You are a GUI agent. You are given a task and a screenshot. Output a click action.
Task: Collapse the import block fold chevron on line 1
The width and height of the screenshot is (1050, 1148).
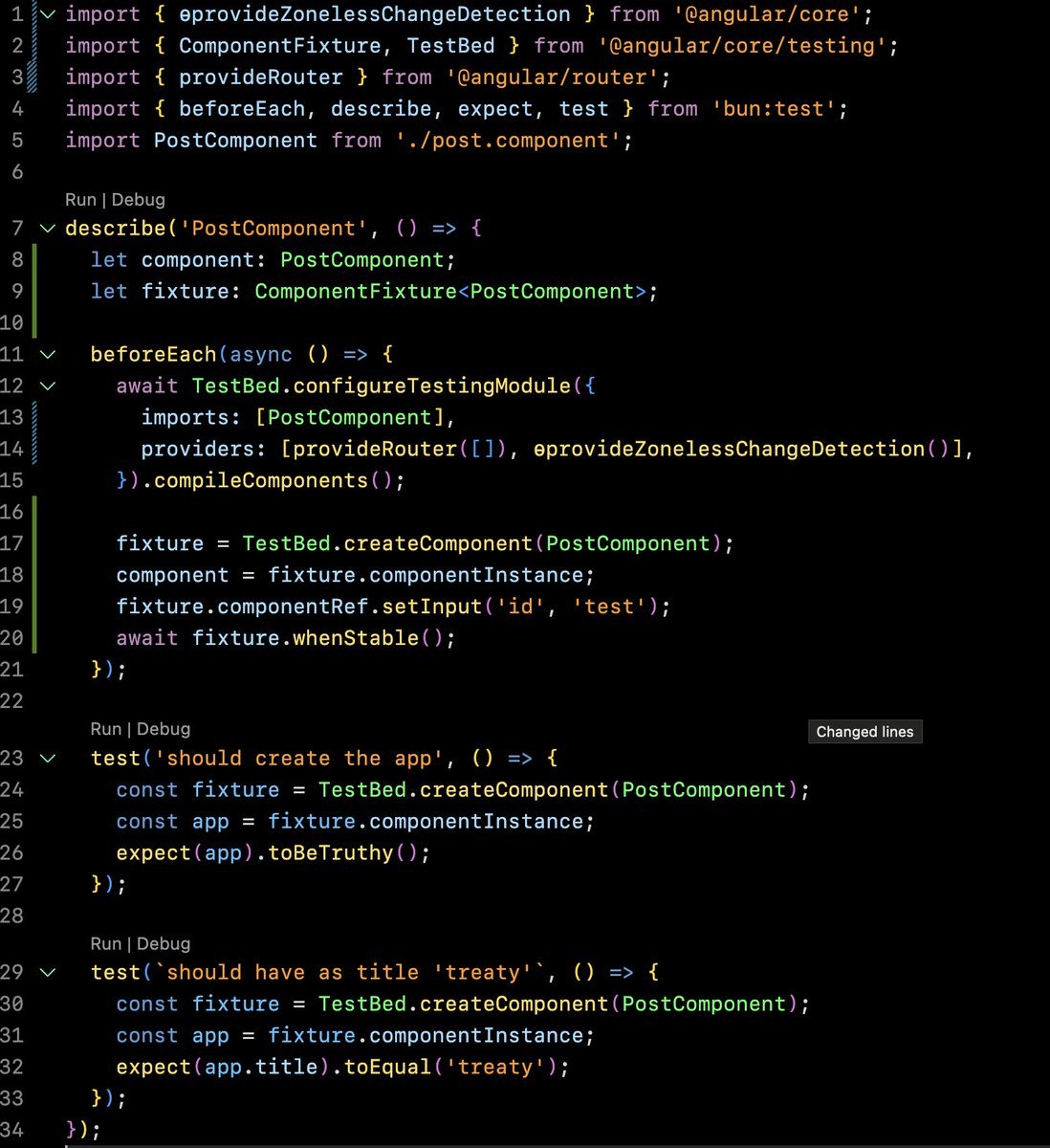pos(47,14)
